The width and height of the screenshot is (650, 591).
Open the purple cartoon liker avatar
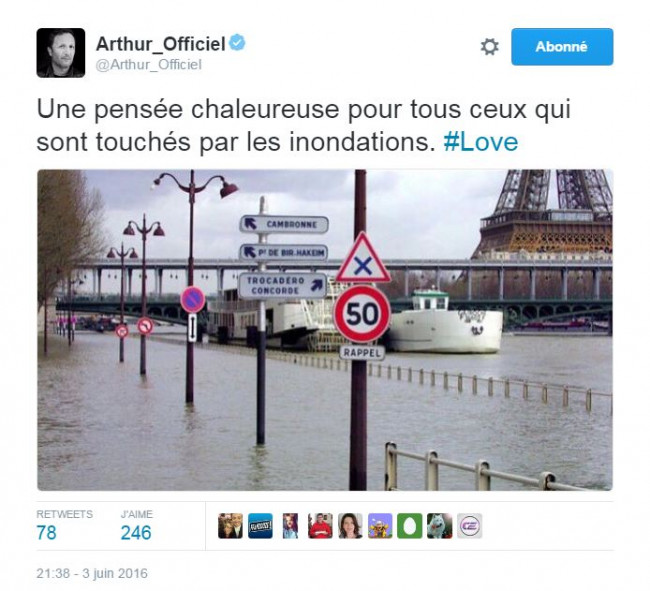pos(380,526)
